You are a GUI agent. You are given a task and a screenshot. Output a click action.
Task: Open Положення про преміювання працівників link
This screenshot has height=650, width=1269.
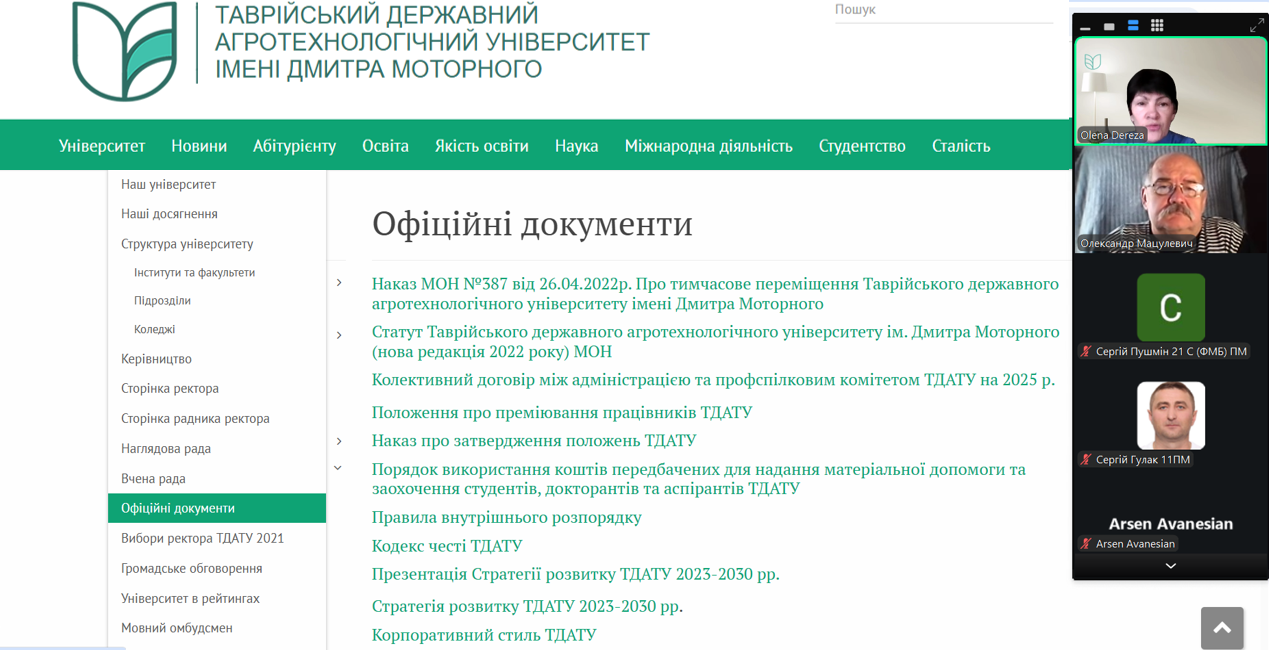click(x=562, y=412)
